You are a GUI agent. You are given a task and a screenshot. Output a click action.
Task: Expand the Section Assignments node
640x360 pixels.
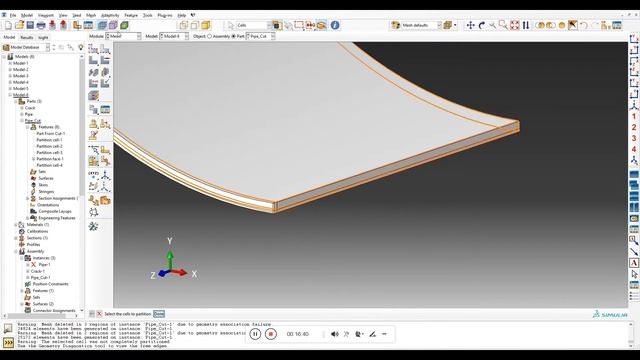28,198
